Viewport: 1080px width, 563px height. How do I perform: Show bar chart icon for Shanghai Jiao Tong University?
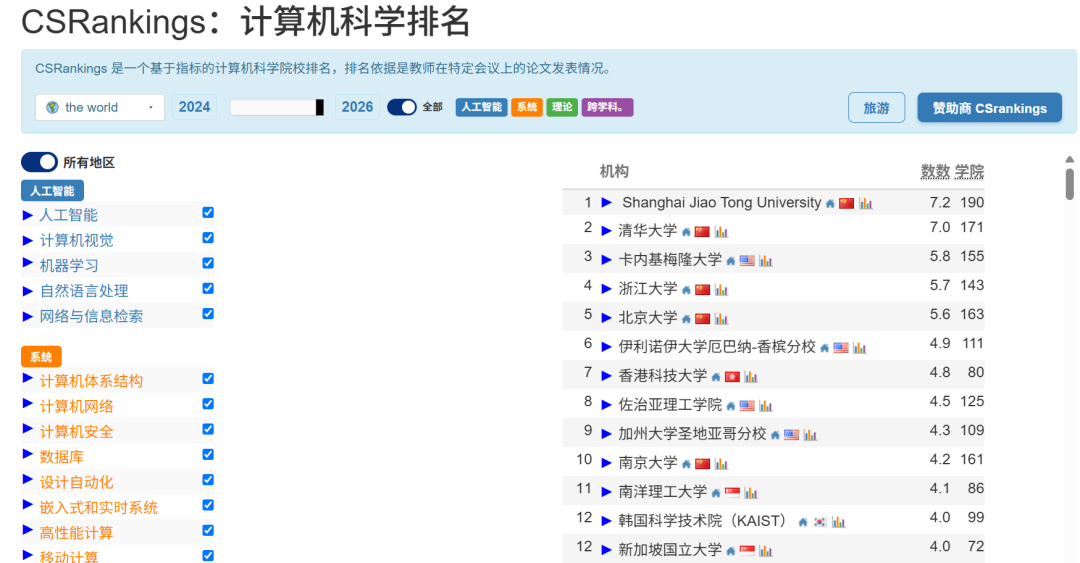866,203
